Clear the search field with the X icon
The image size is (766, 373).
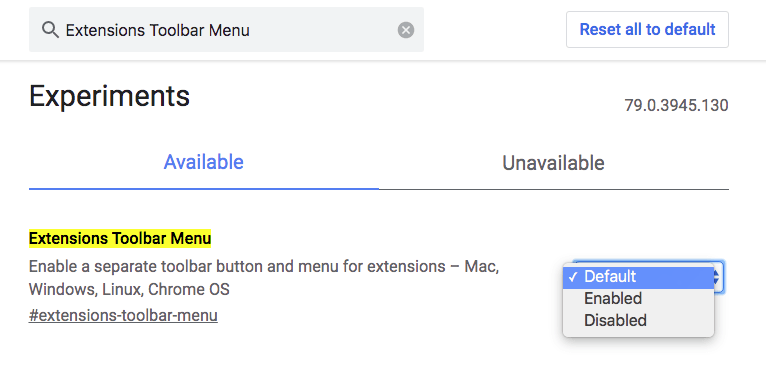click(x=405, y=30)
